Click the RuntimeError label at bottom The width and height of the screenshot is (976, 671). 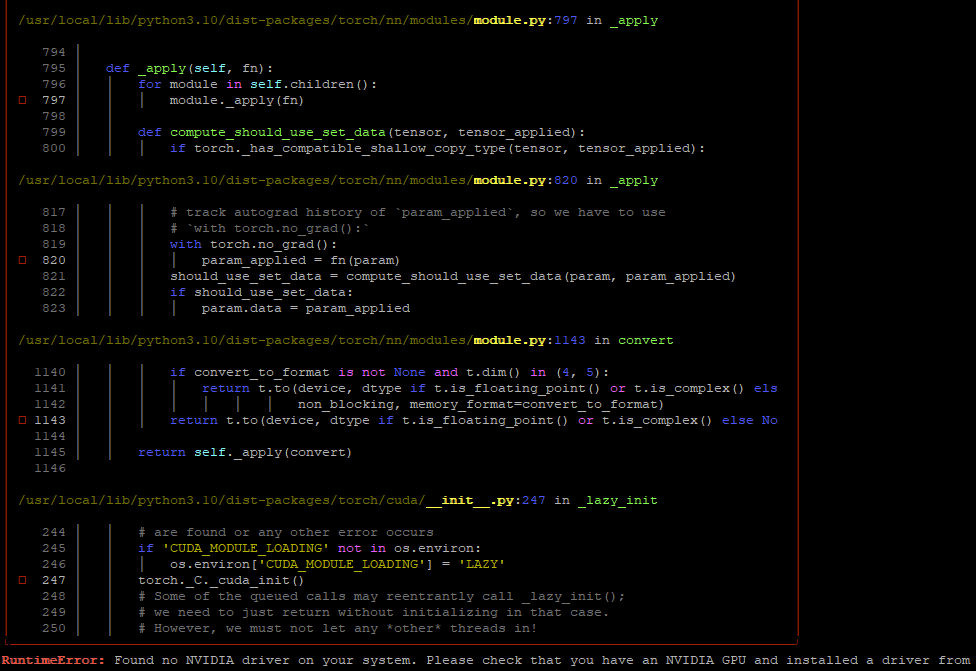54,660
